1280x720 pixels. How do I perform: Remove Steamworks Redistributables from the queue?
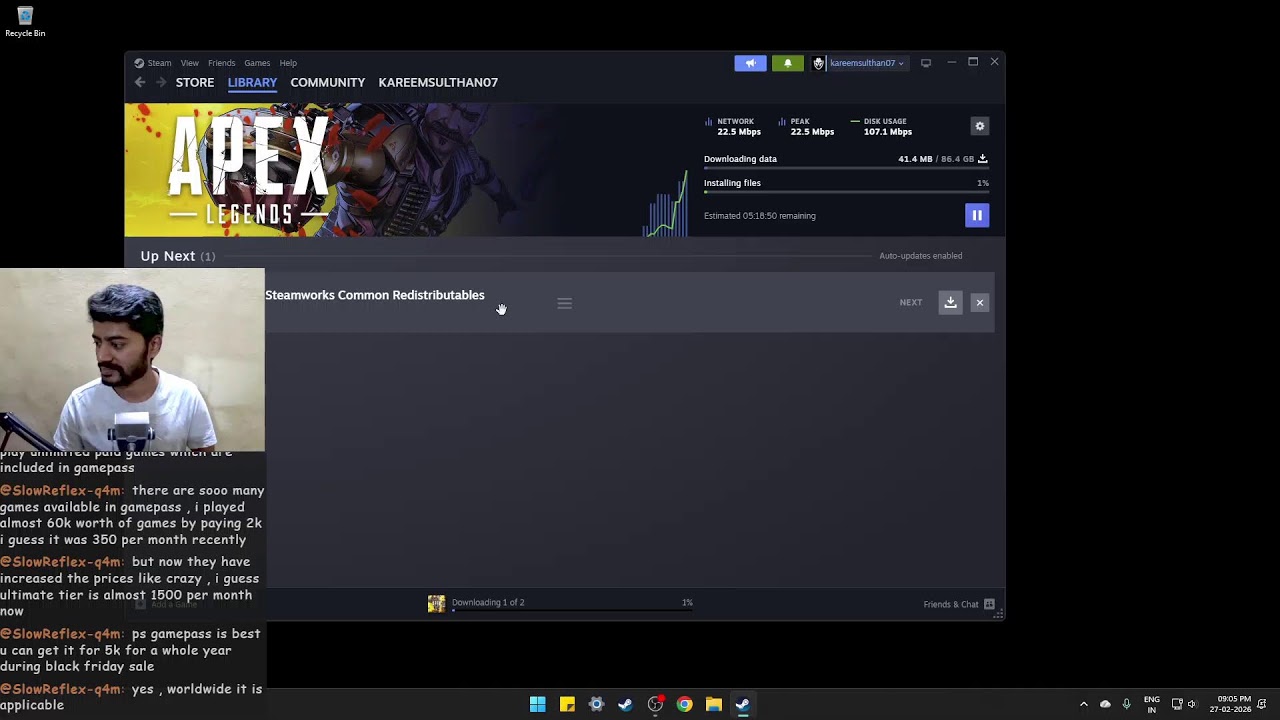tap(980, 302)
